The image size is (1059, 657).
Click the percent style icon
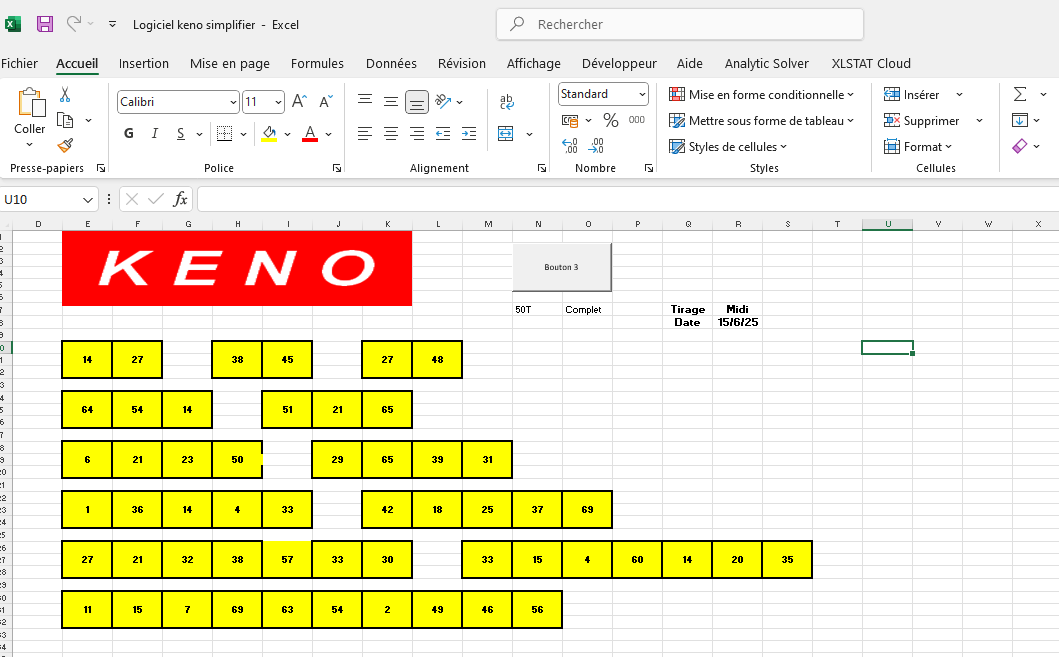(x=611, y=120)
